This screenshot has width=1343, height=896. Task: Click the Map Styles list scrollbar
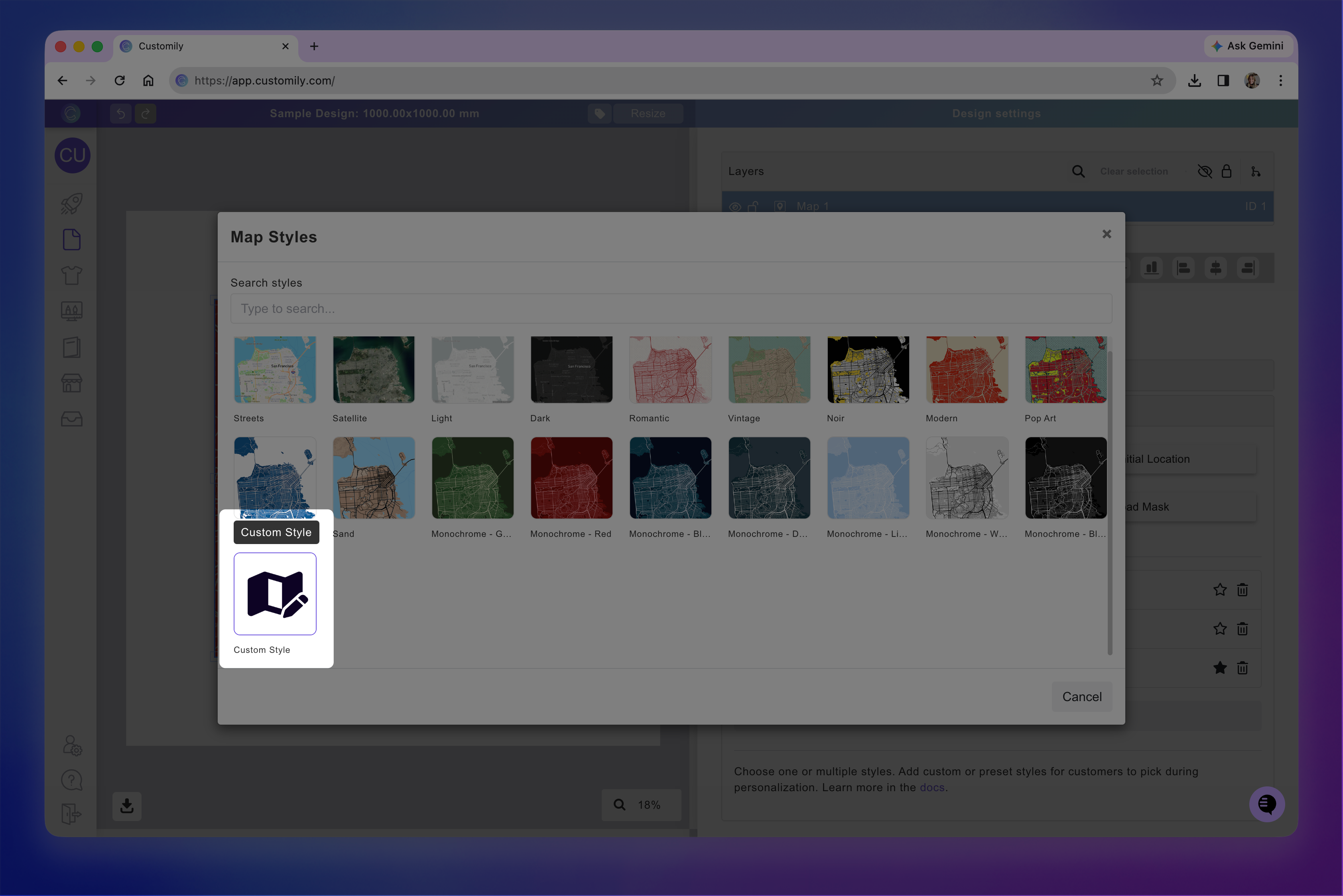[x=1110, y=503]
